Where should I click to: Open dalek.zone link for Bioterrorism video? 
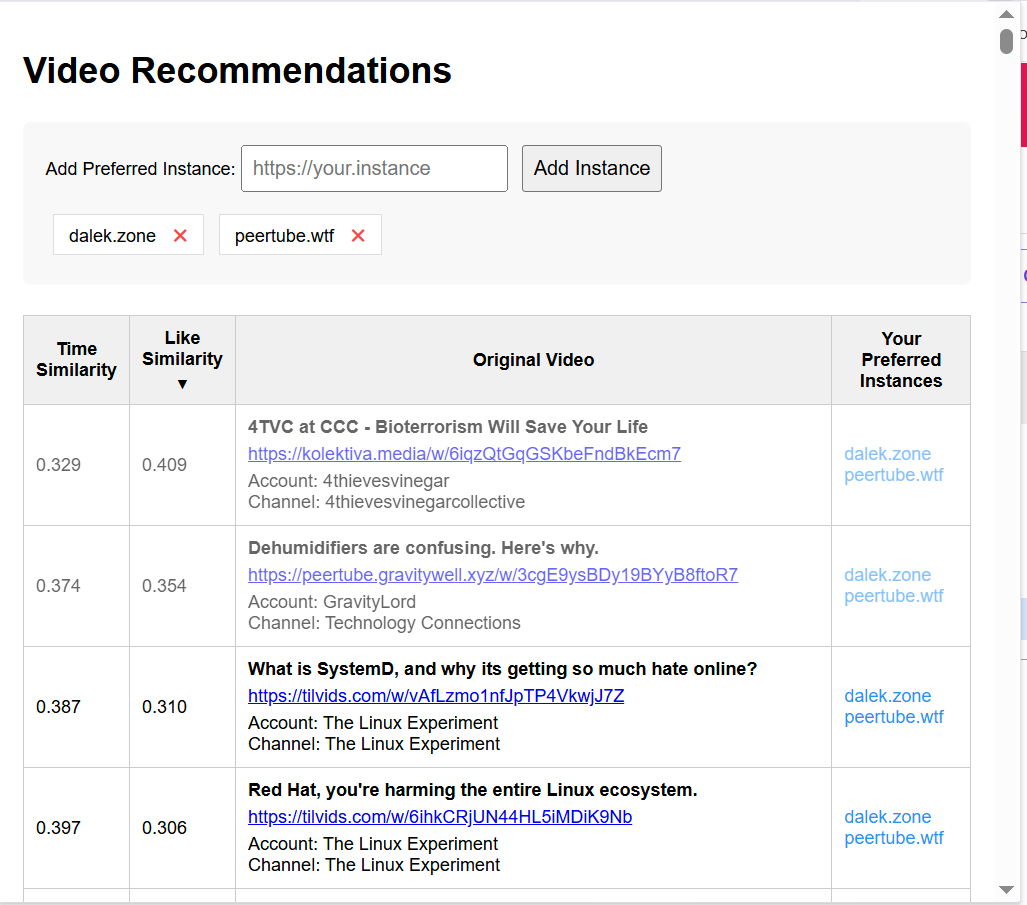coord(887,454)
